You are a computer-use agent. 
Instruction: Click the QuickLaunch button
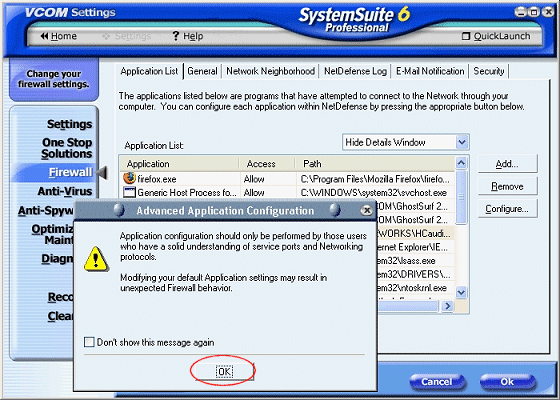point(496,36)
